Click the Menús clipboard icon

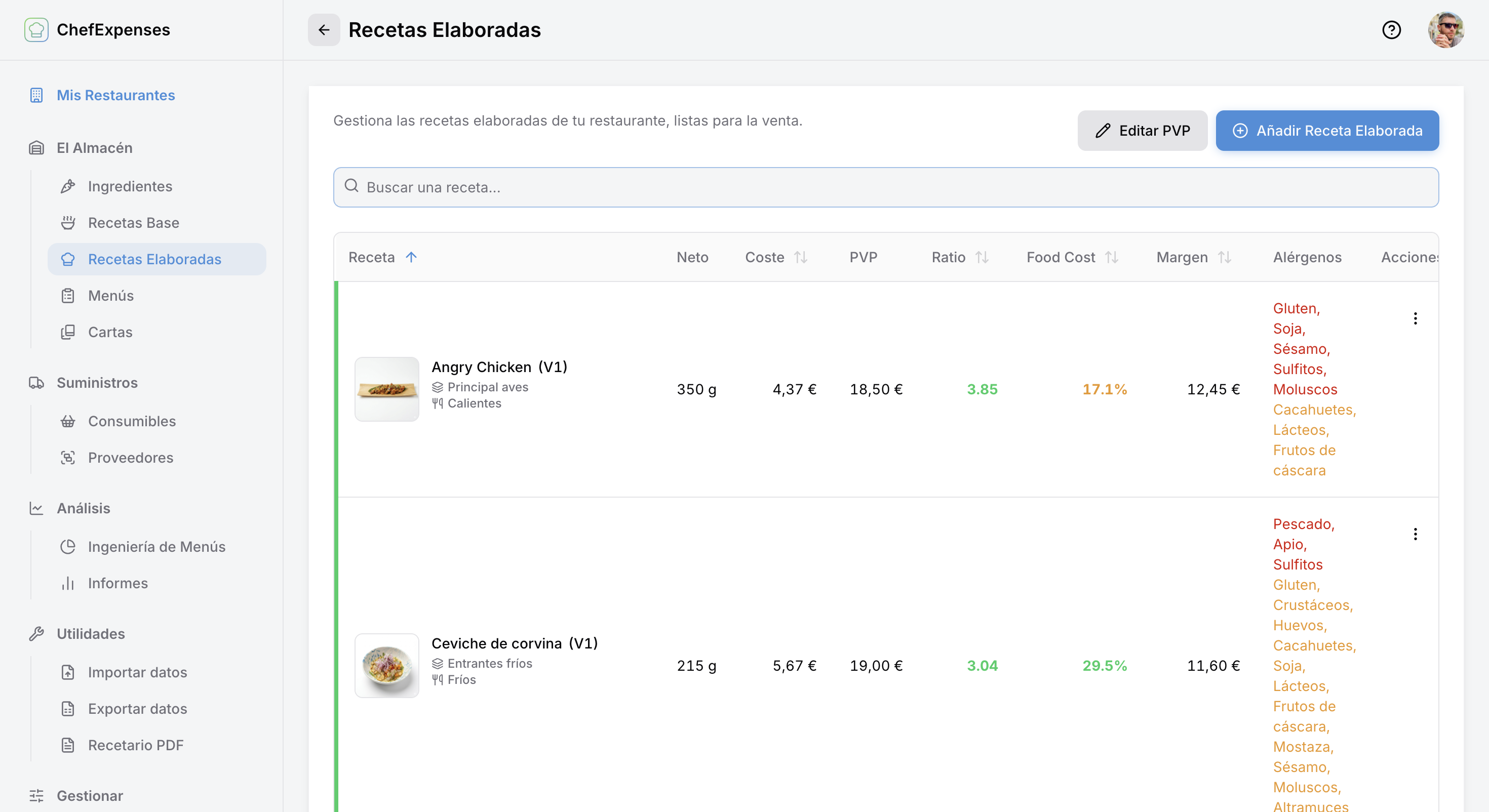[68, 295]
